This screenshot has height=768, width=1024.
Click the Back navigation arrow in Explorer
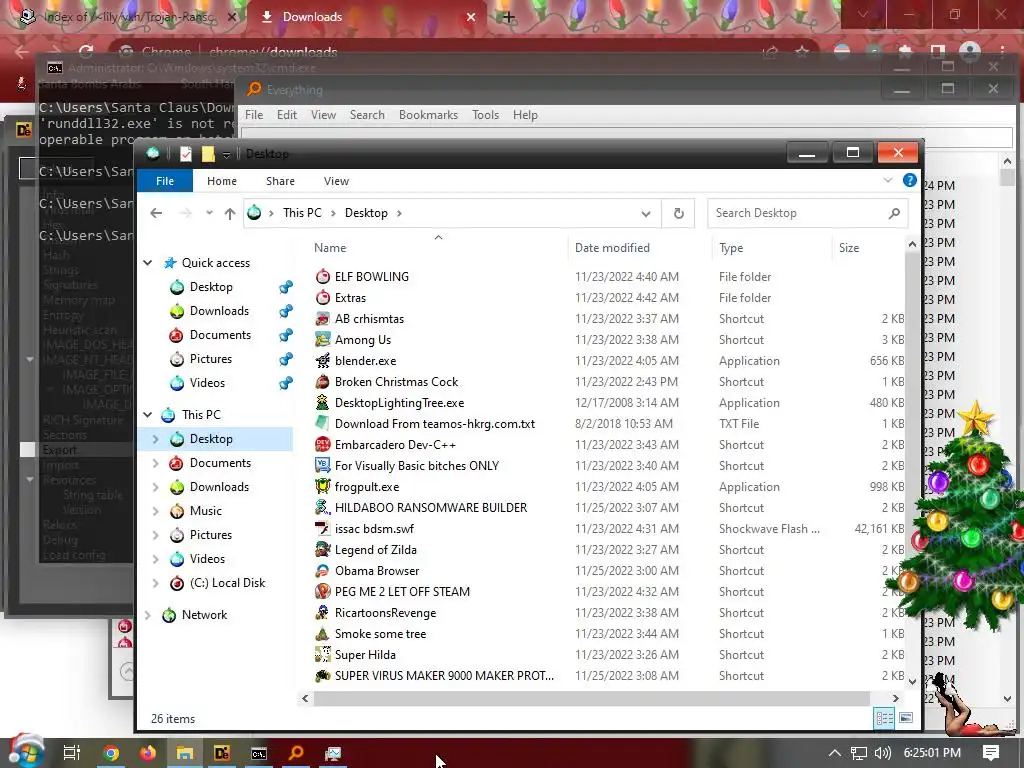pos(156,213)
